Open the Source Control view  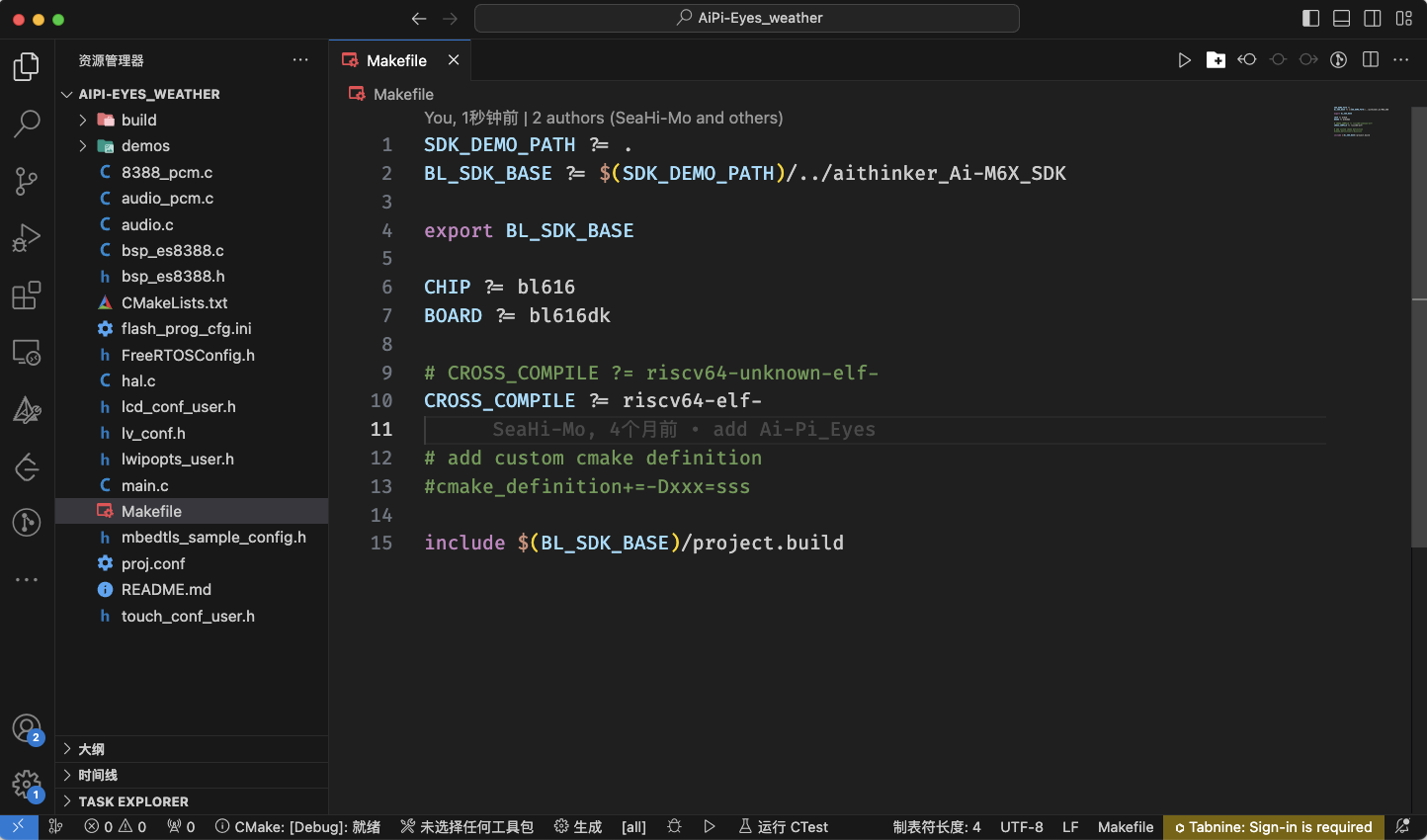click(27, 181)
